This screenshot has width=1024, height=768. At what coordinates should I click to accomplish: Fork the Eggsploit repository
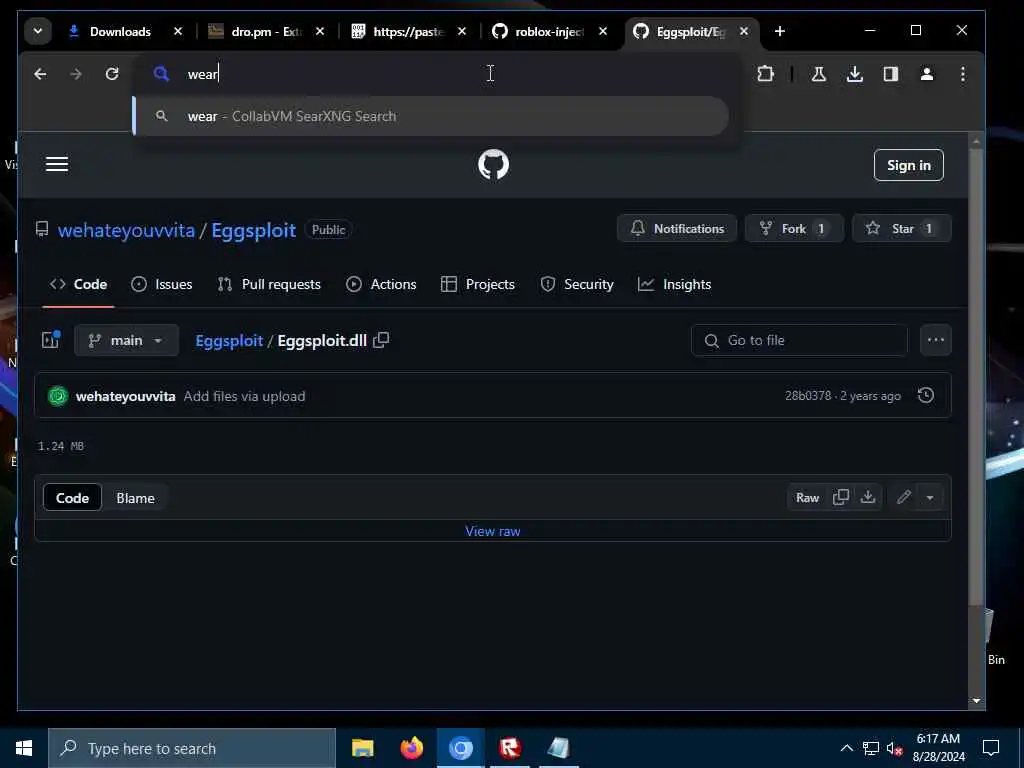pyautogui.click(x=794, y=229)
